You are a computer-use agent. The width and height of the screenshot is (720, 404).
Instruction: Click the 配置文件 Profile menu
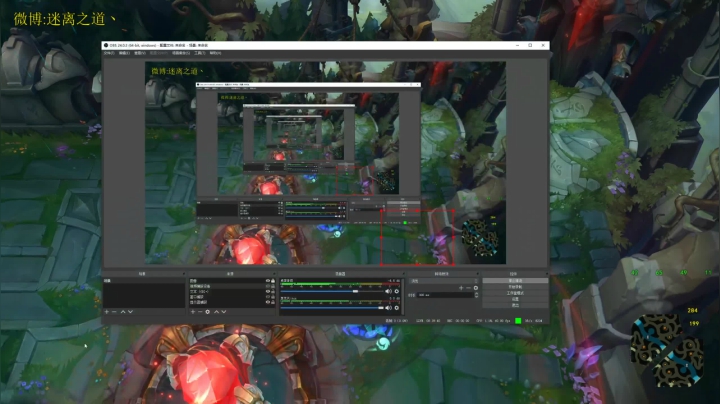(x=159, y=53)
